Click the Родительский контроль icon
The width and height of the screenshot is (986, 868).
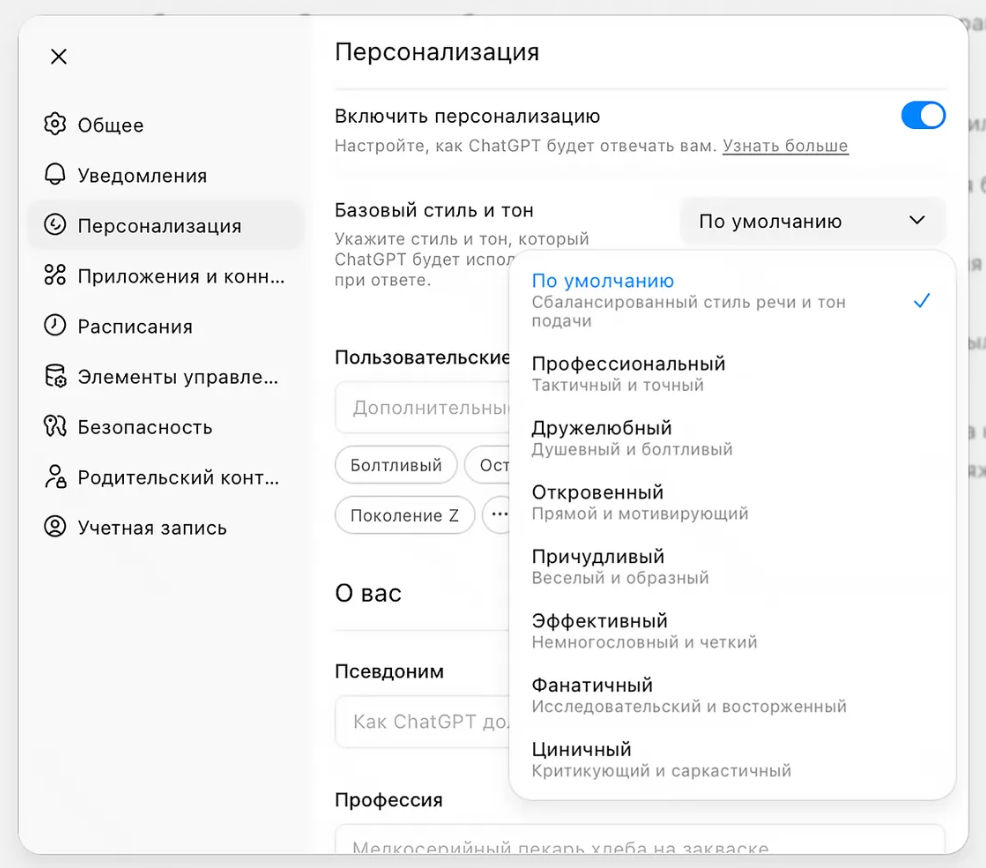point(55,477)
